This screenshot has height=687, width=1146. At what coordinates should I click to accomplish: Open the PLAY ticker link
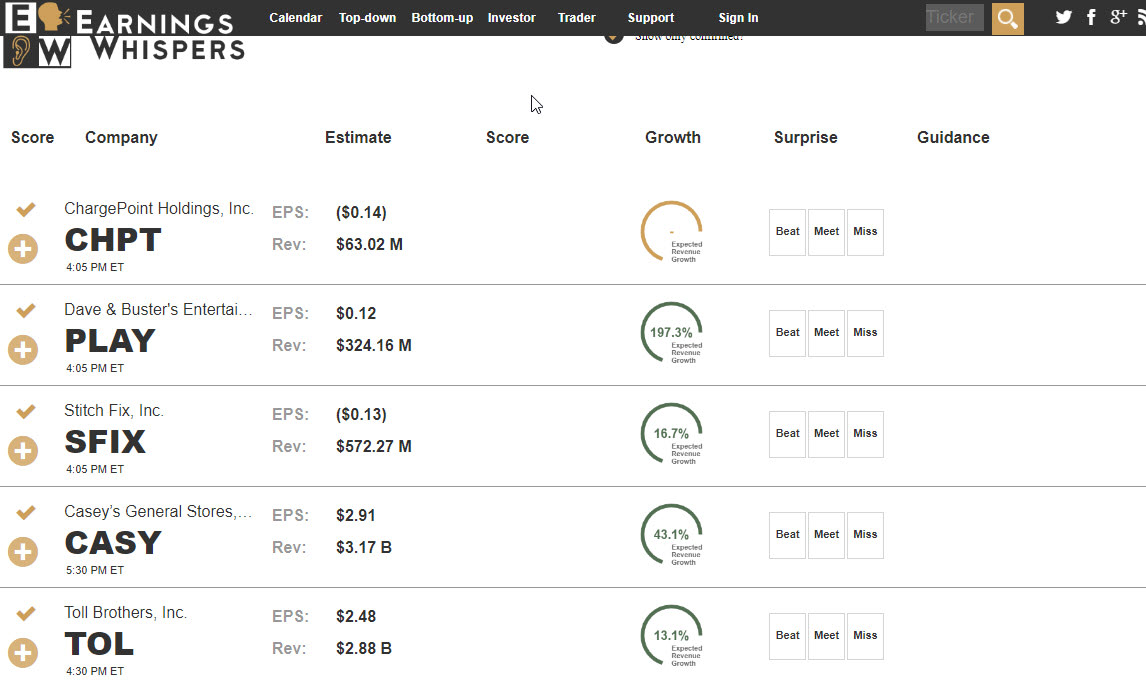point(110,341)
